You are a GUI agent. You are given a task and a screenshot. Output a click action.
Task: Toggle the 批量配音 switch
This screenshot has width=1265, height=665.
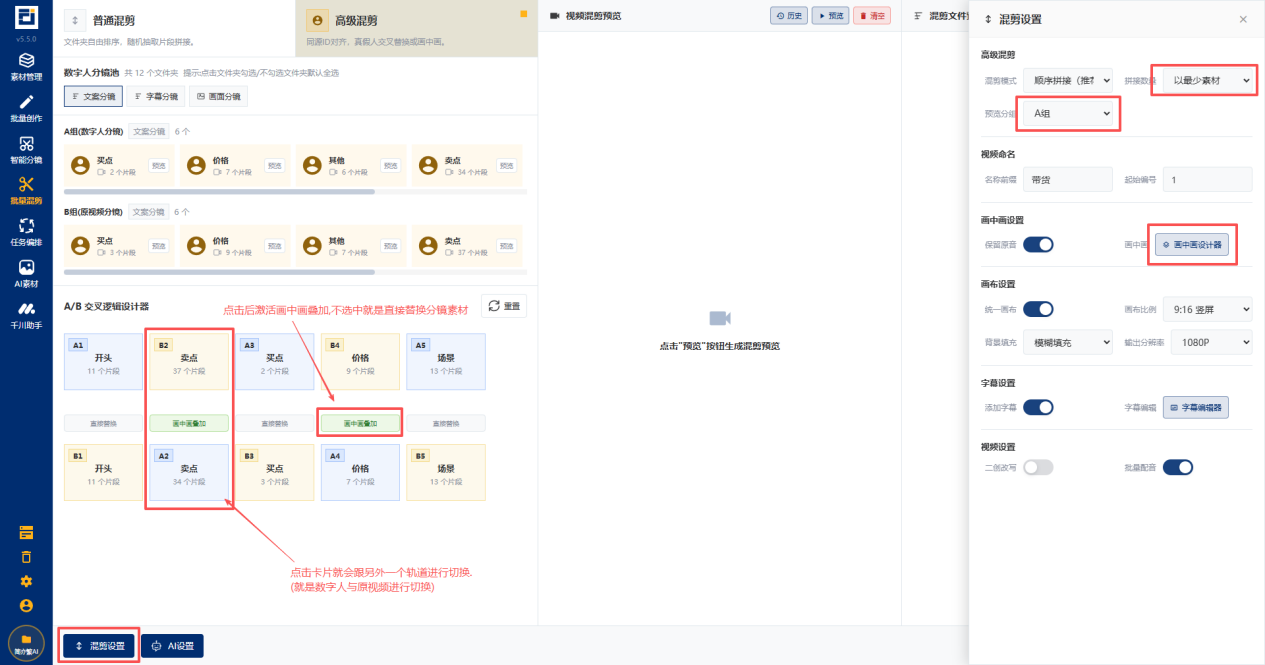pos(1178,467)
